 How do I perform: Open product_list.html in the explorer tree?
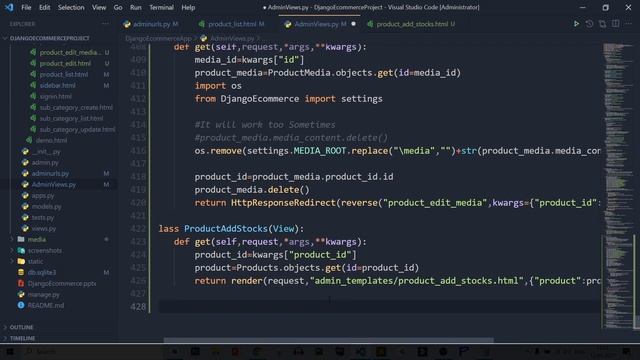(x=64, y=74)
